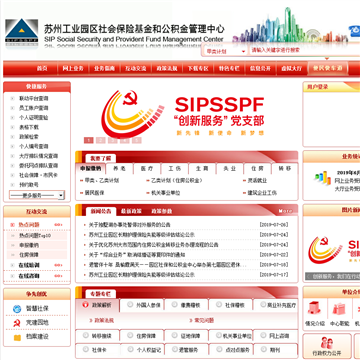This screenshot has height=360, width=360.
Task: Open the red building icon under 单位介绍
Action: point(314,308)
